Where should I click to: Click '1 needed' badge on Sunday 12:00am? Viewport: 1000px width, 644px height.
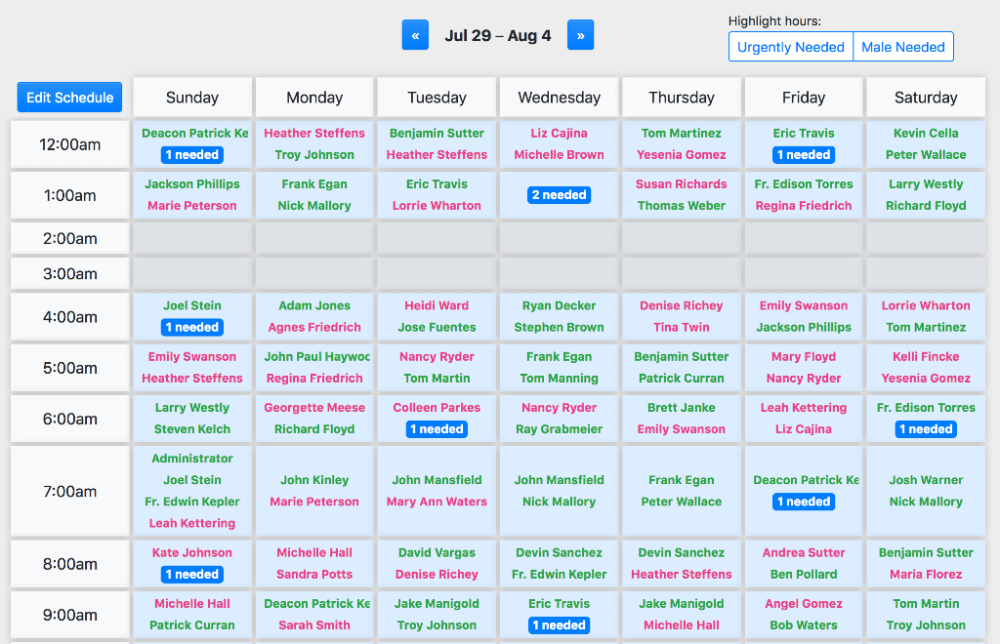(192, 155)
